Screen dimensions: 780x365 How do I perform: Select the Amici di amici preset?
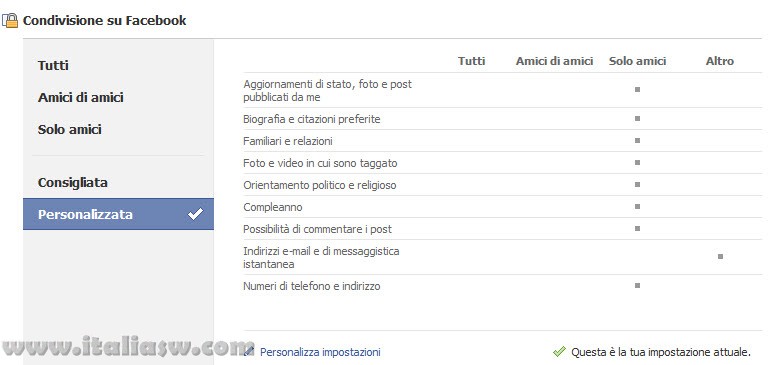(81, 97)
